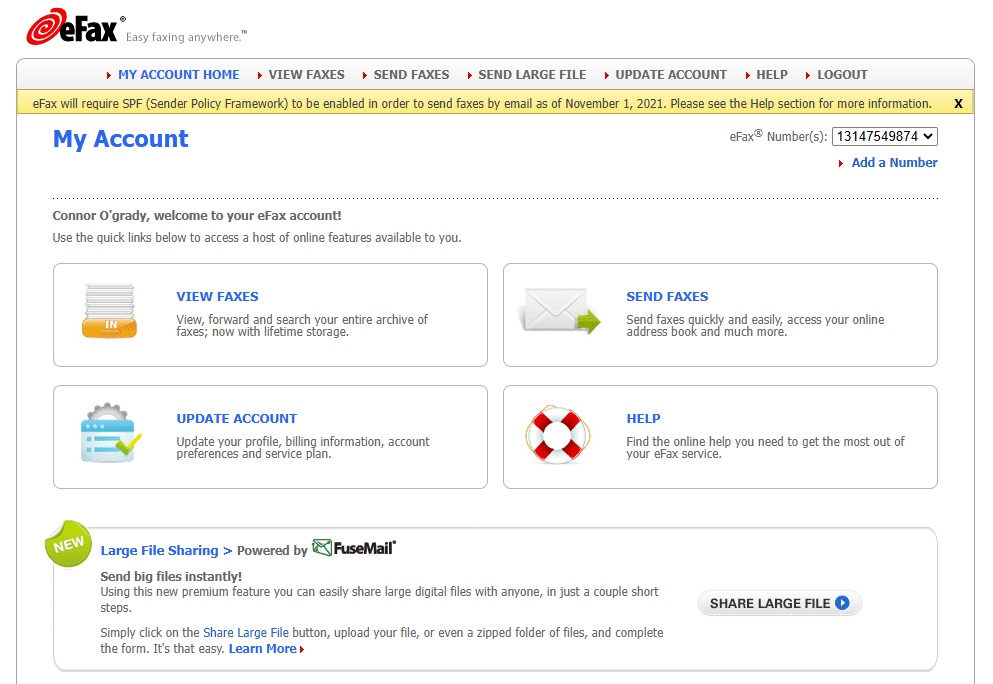Open My Account Home menu item
The width and height of the screenshot is (993, 684).
point(179,75)
